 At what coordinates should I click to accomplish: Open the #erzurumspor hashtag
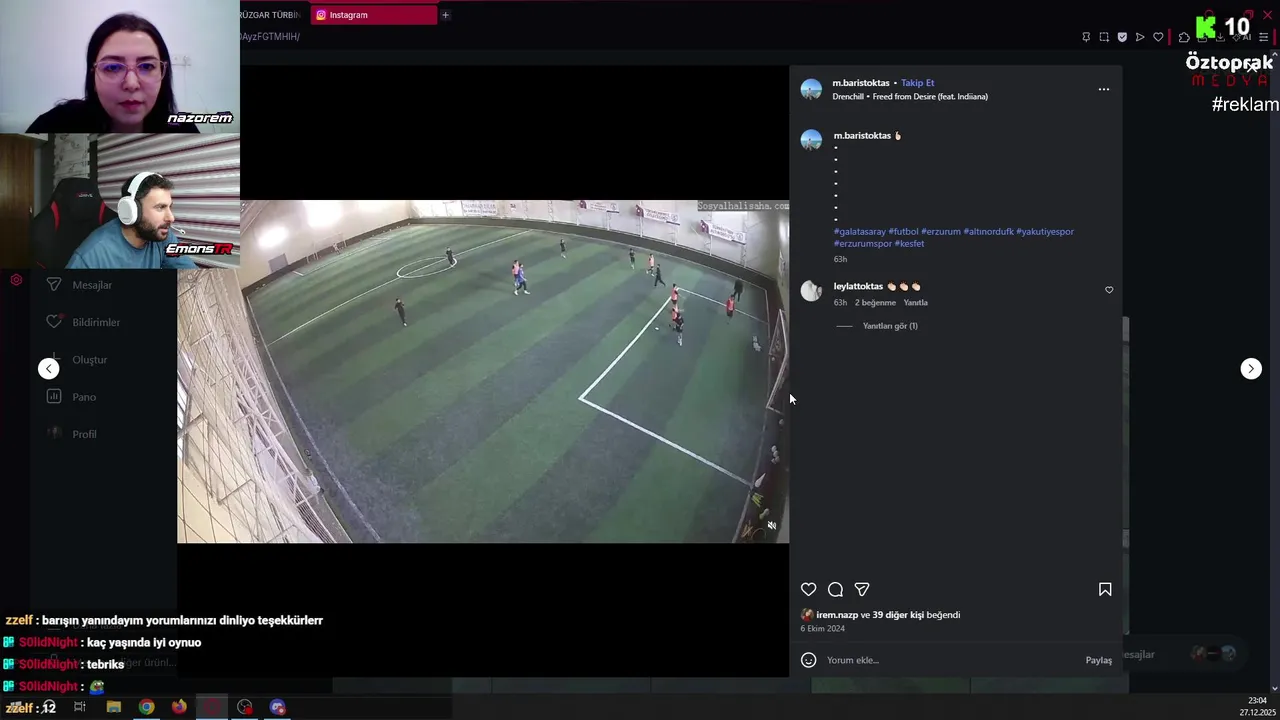point(863,244)
